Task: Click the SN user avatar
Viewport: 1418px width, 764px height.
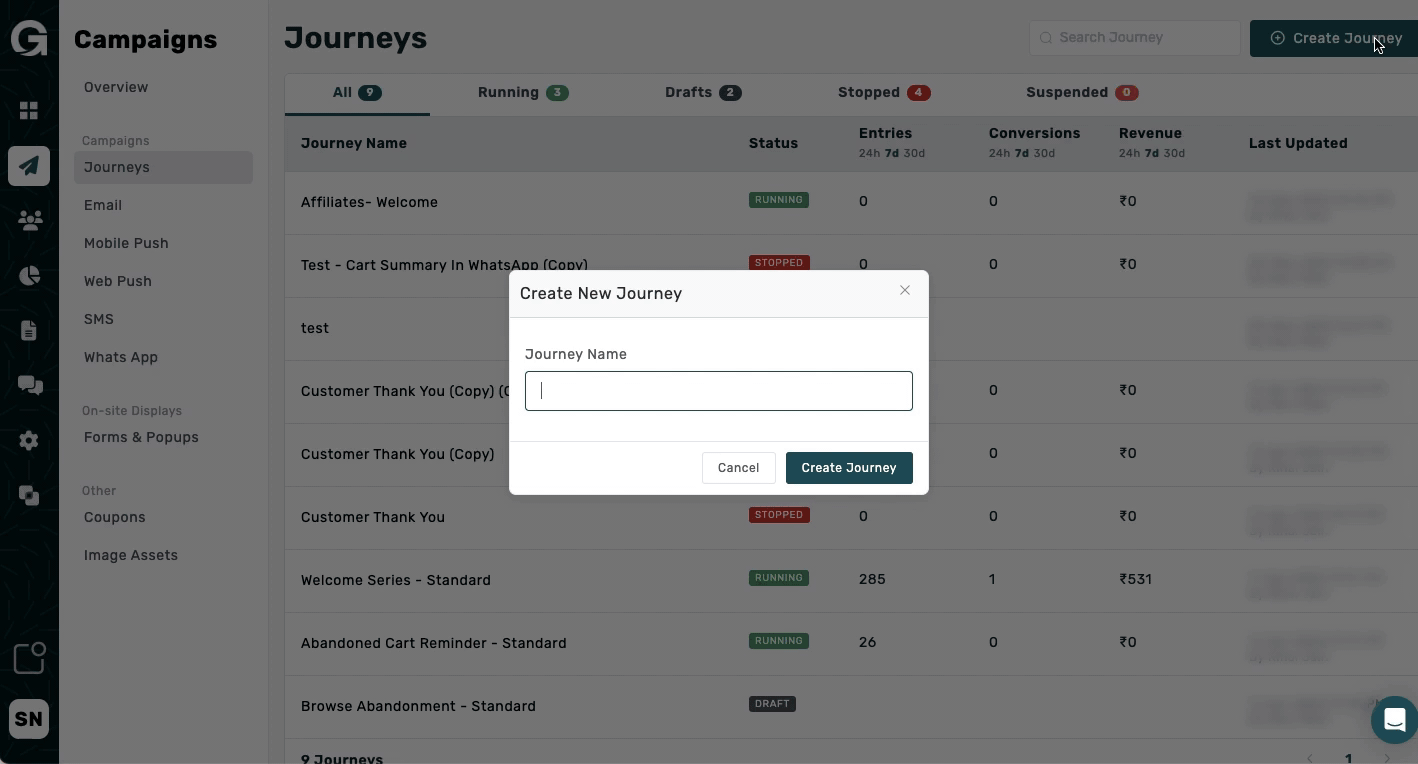Action: (29, 719)
